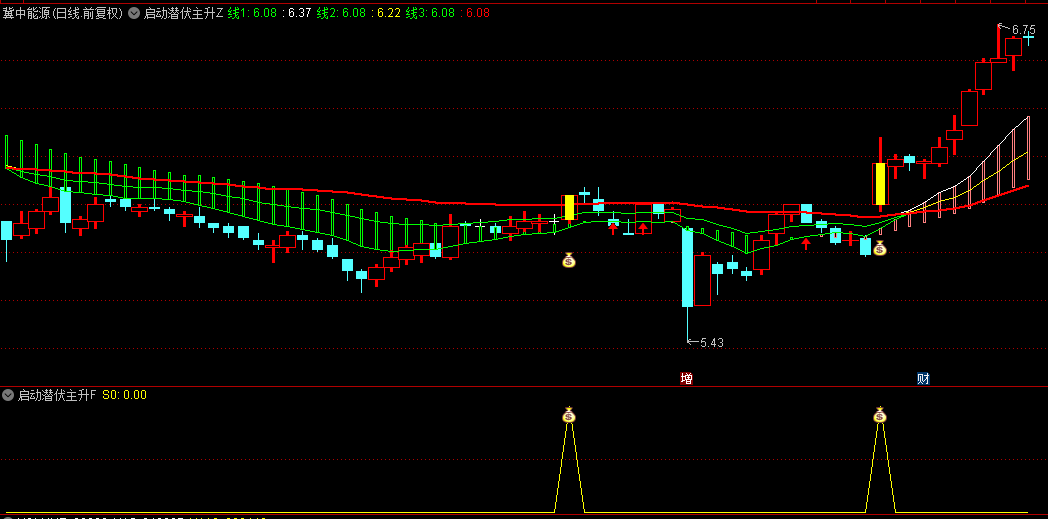Click the first yellow highlighted candle
Screen dimensions: 1048x519
click(x=569, y=207)
